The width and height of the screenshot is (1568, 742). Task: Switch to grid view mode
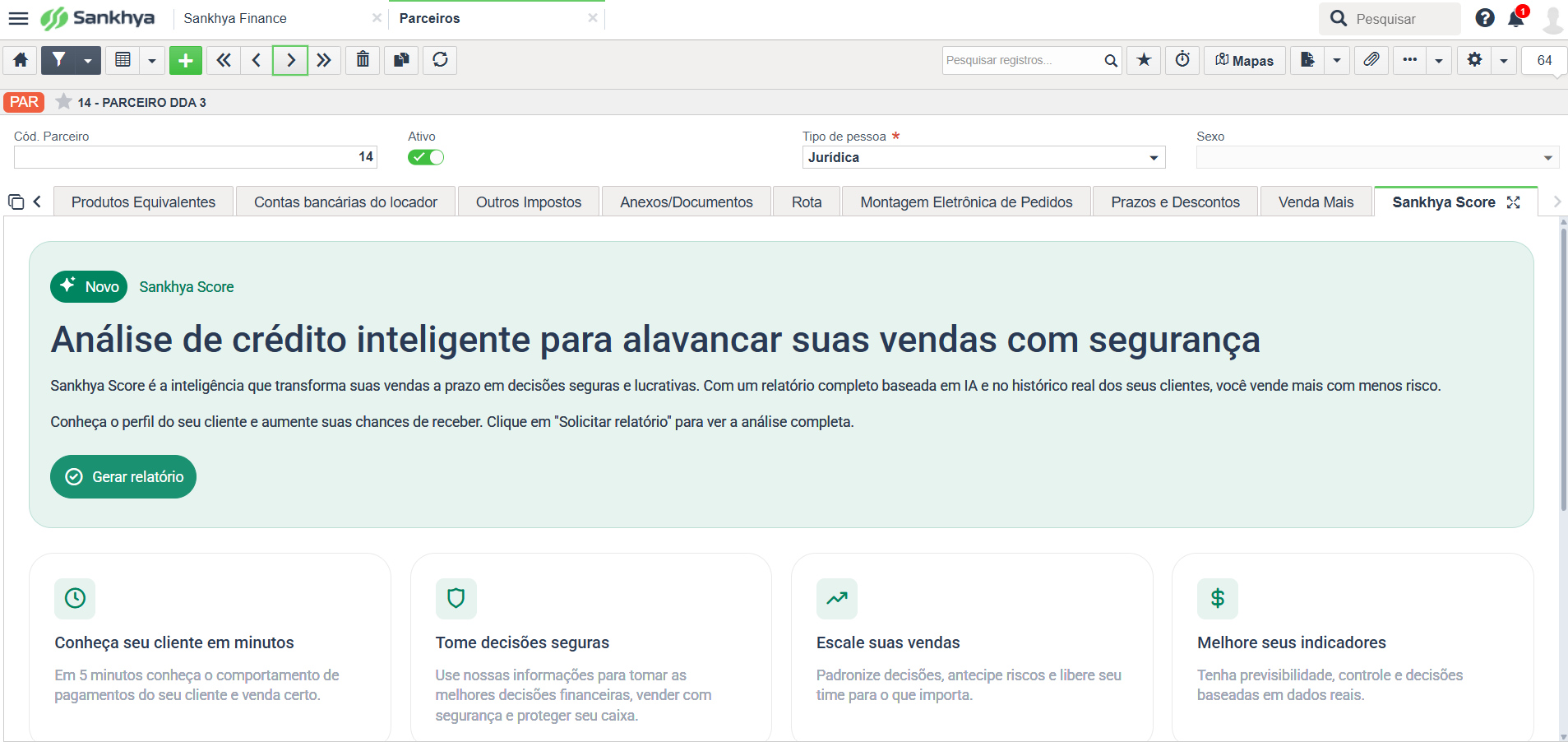click(x=123, y=60)
